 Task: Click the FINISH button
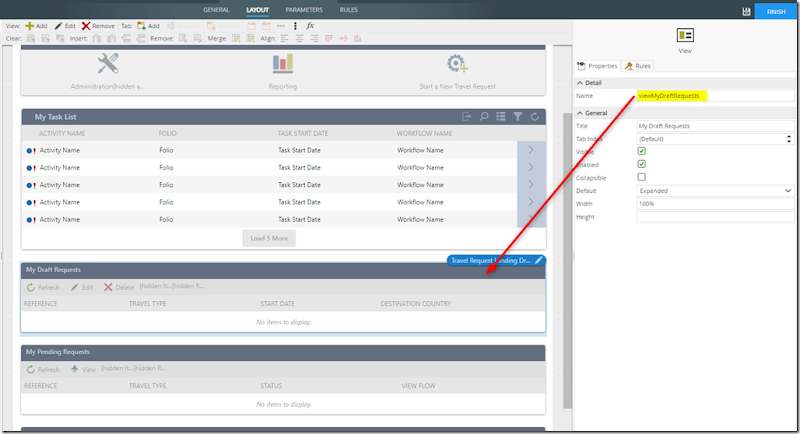776,11
